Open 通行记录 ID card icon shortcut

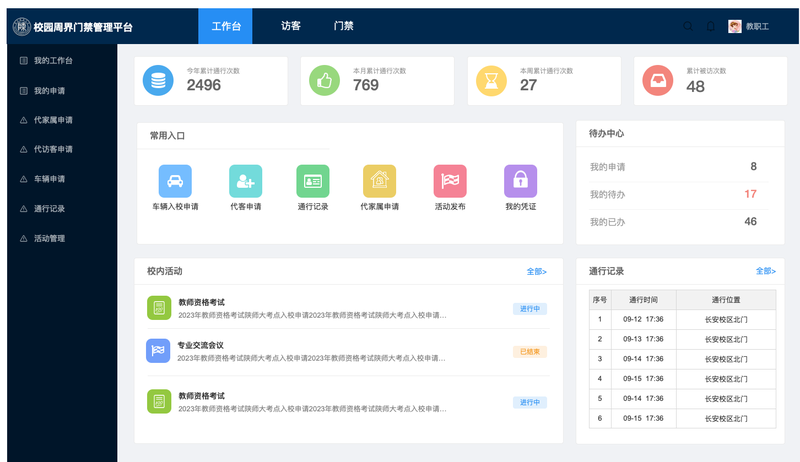(x=313, y=181)
